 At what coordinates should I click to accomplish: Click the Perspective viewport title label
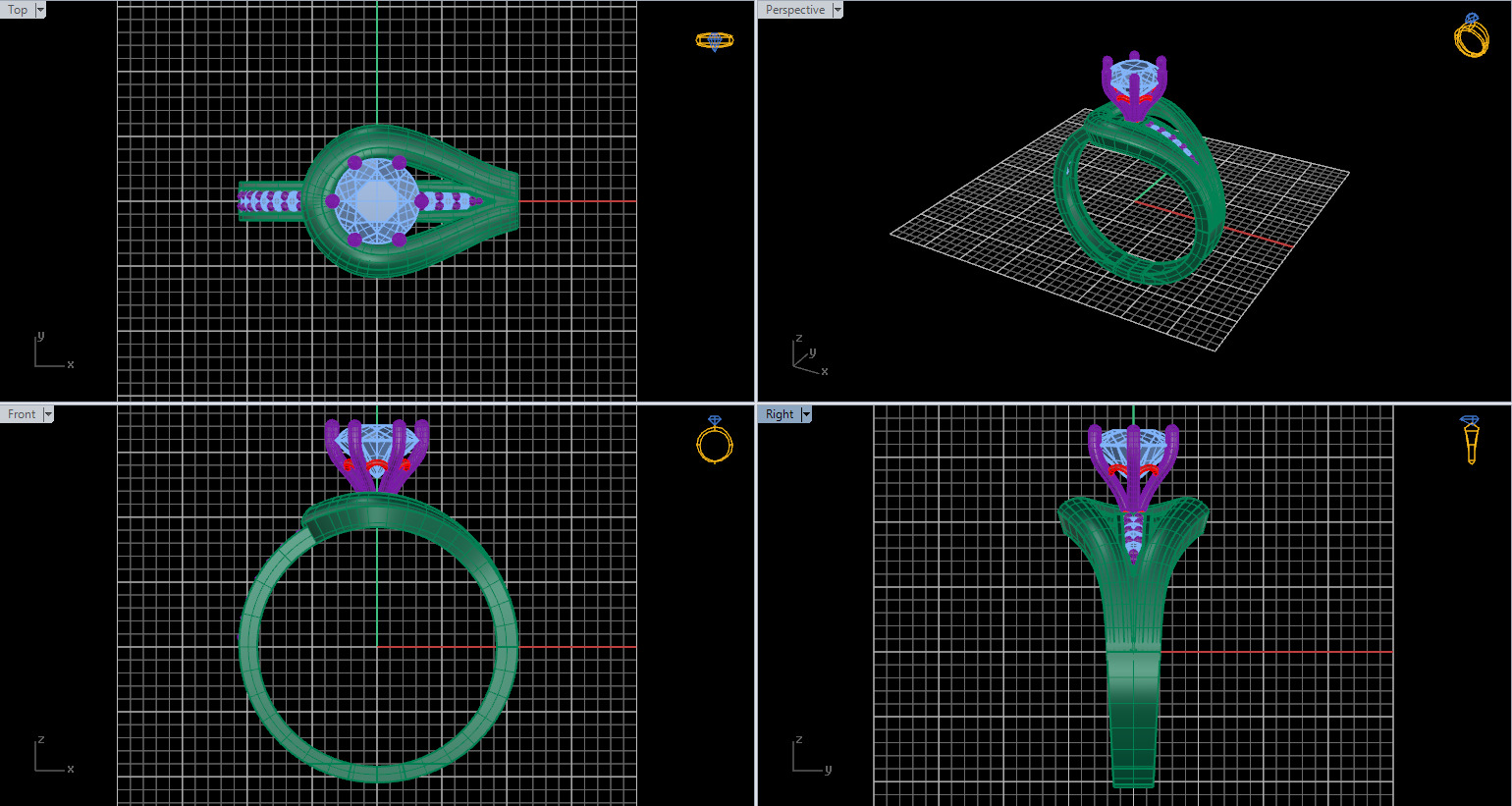click(x=795, y=10)
